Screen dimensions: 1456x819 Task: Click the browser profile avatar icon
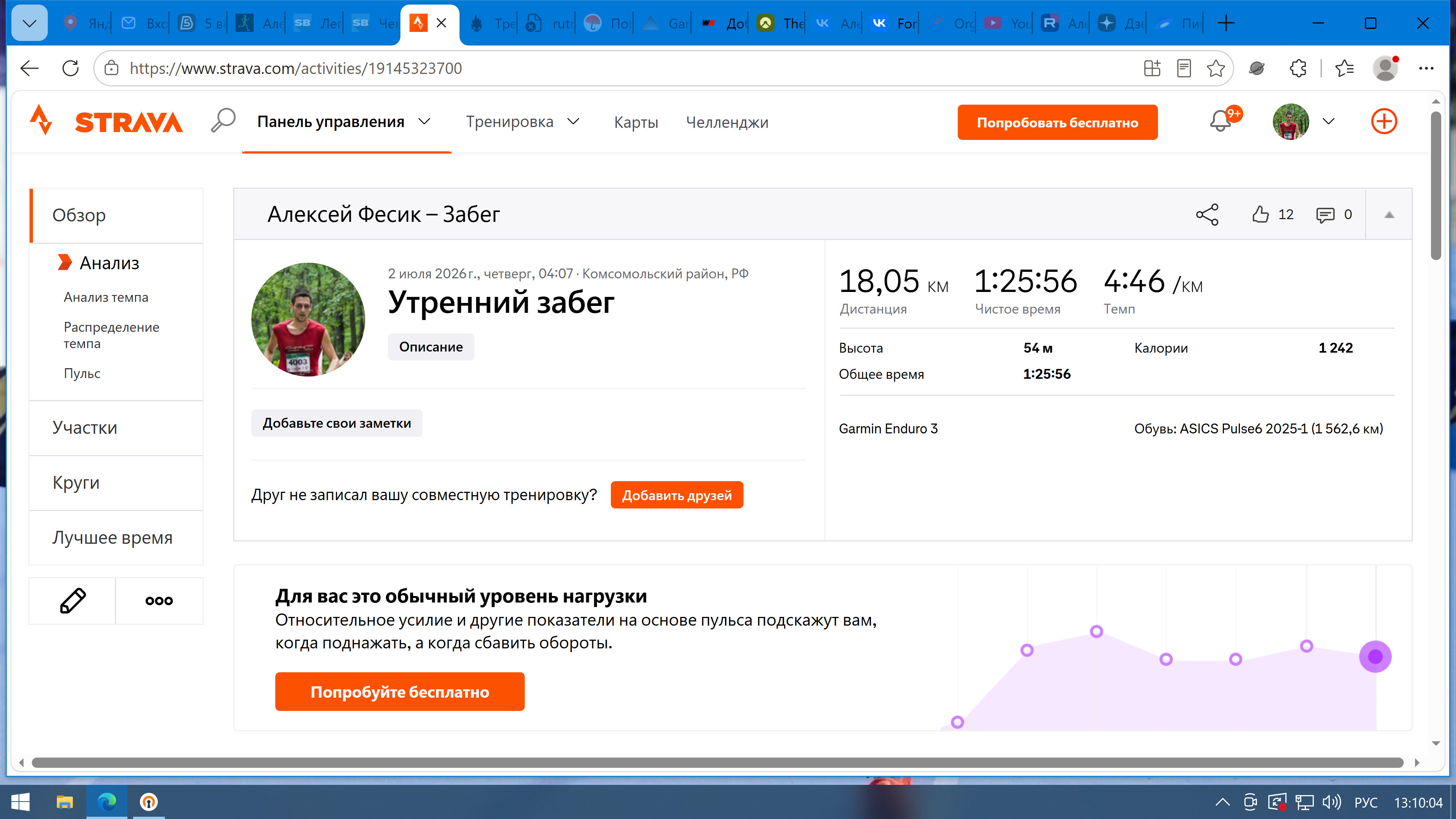[1385, 68]
